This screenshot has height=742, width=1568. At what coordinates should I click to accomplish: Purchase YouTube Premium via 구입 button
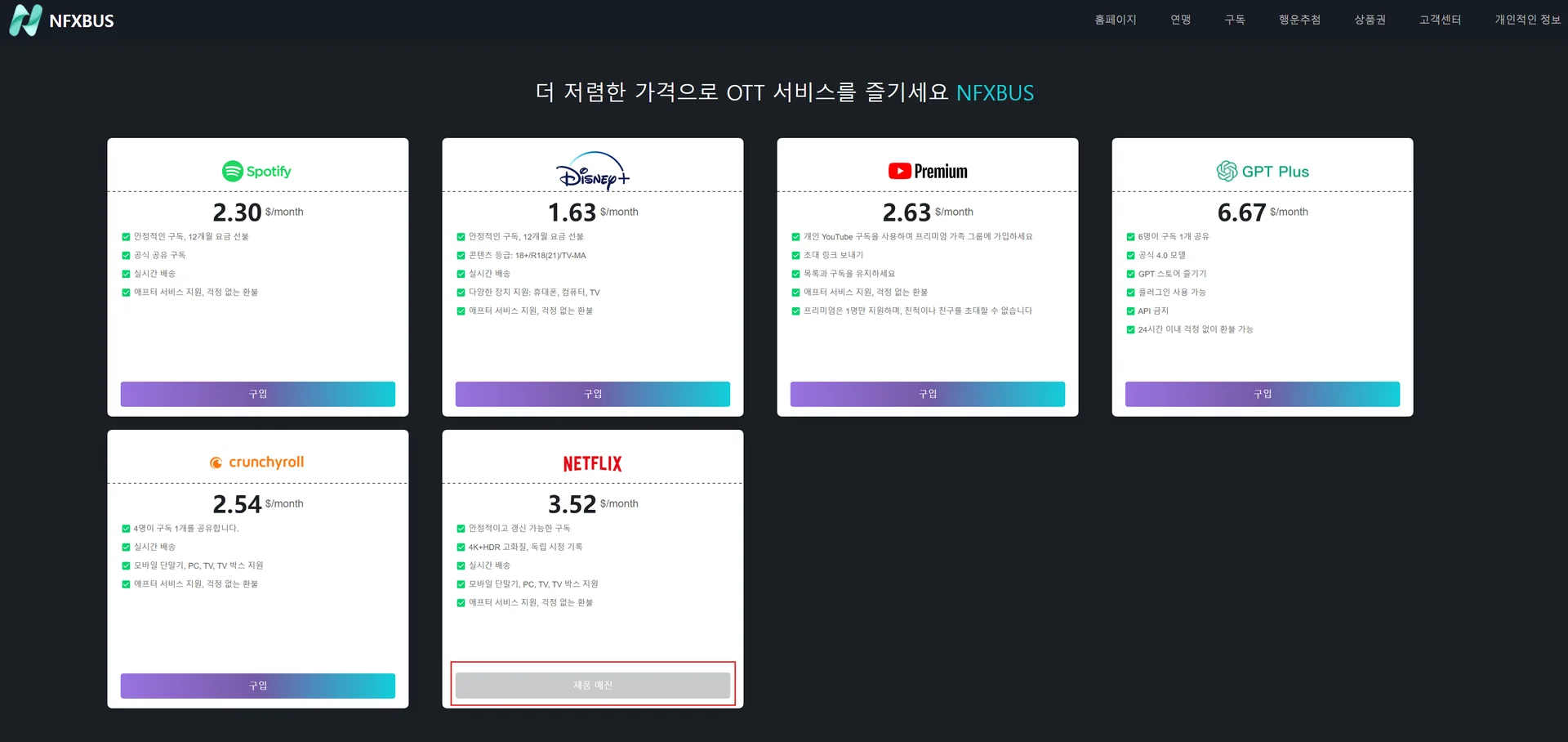(x=928, y=394)
